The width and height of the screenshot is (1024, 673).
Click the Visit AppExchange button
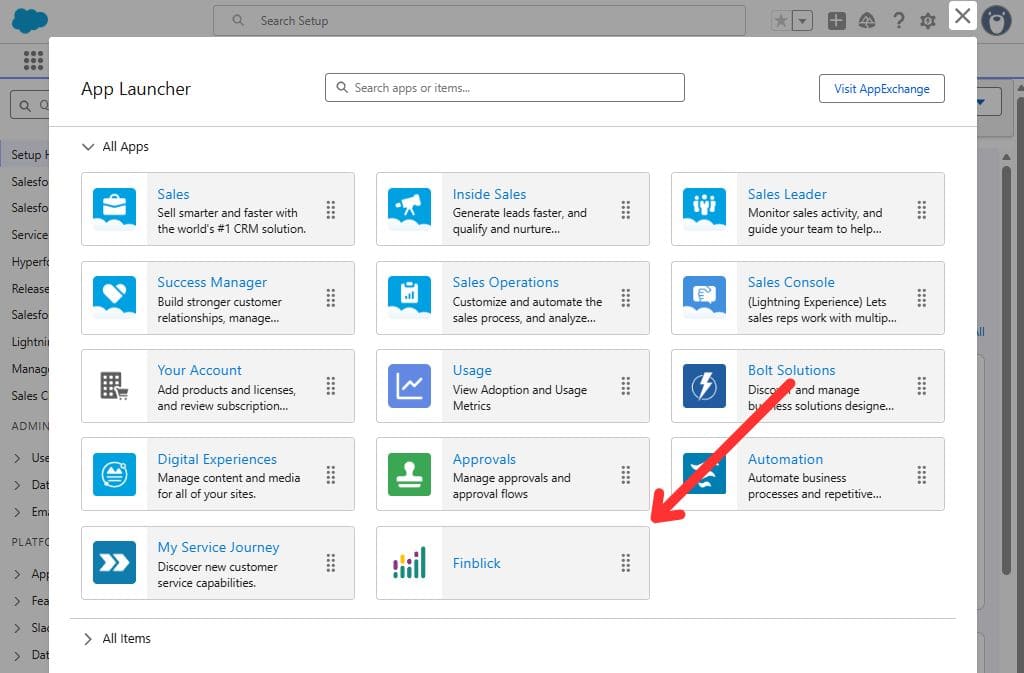tap(882, 89)
